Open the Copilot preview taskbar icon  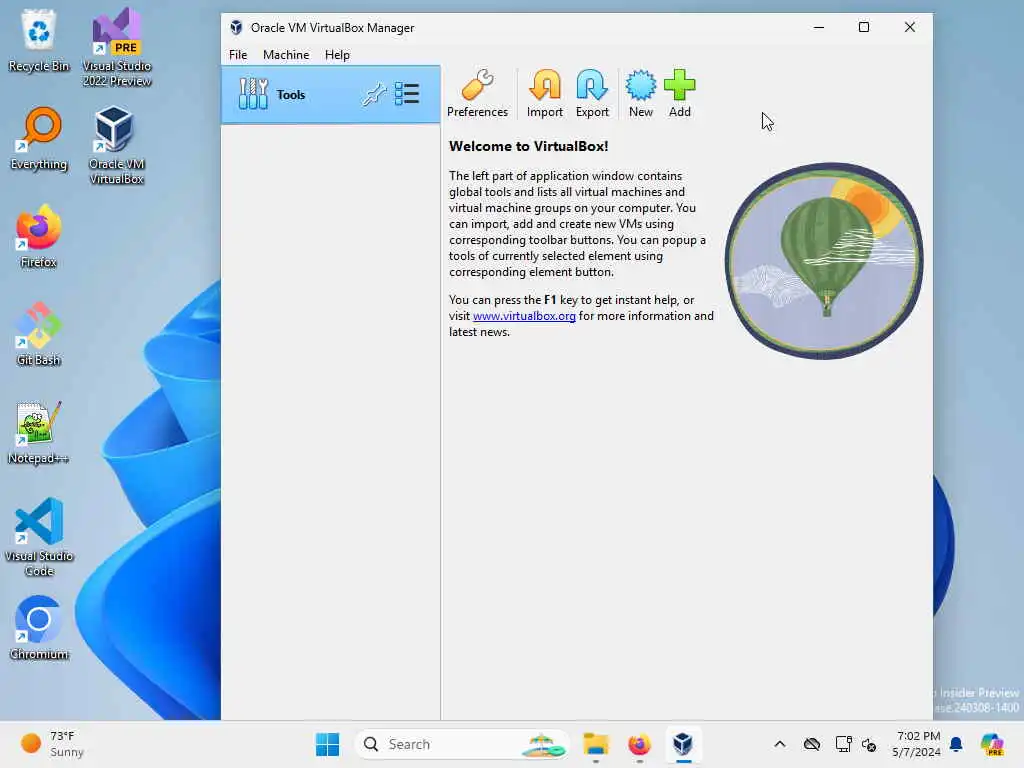tap(992, 744)
